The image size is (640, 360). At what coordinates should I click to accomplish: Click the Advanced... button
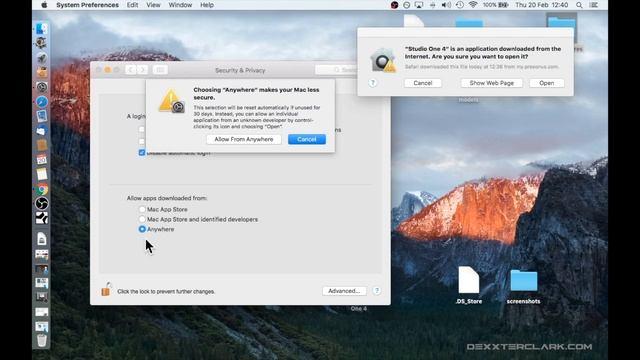pos(344,291)
